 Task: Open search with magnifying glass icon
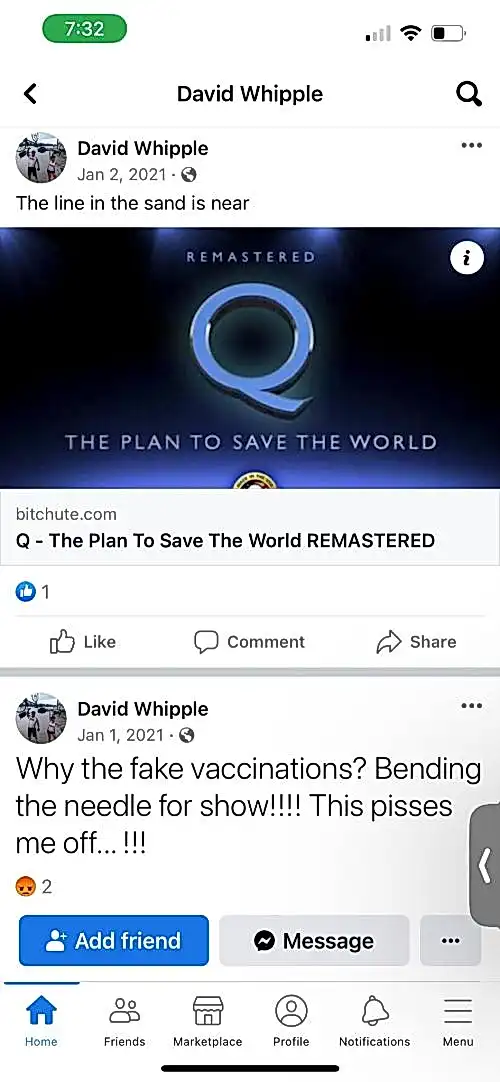469,94
